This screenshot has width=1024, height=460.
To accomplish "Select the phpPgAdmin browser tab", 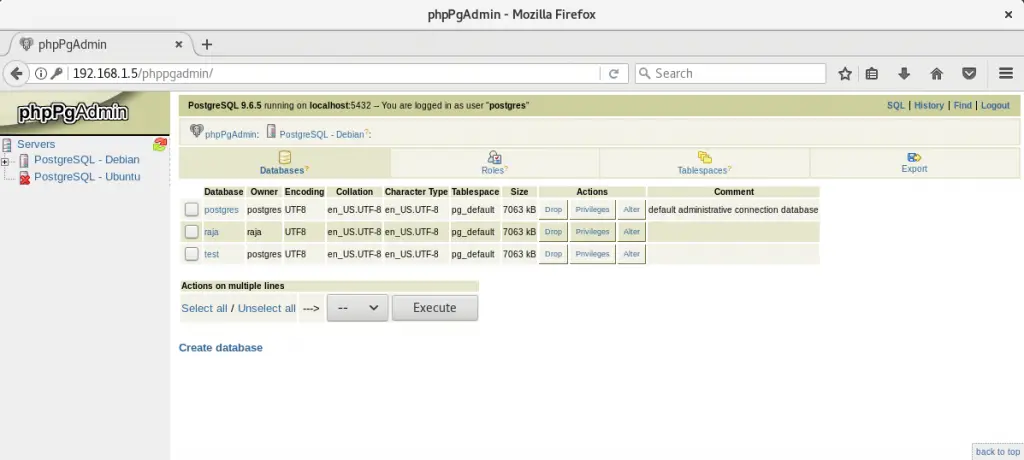I will (x=99, y=44).
